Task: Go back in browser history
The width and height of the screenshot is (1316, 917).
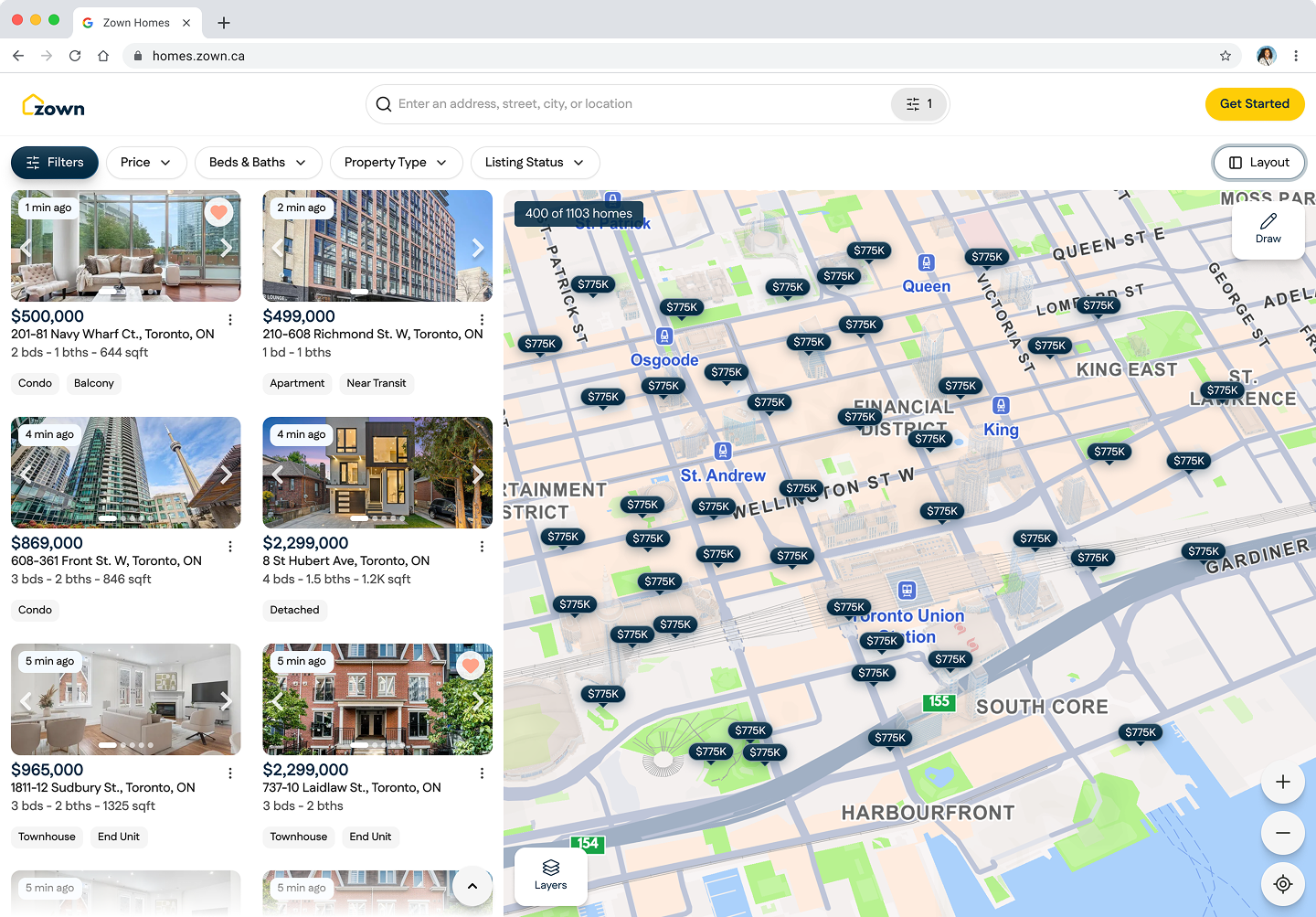Action: pos(18,56)
